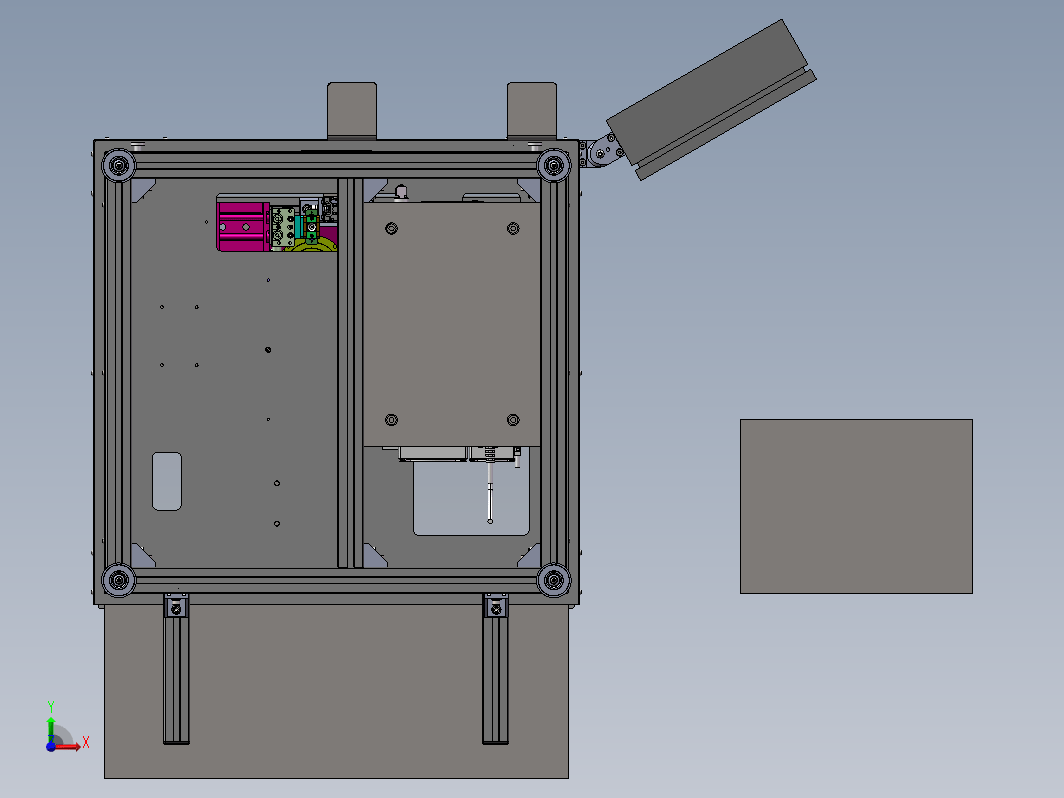Select the bottom-right corner caster
The width and height of the screenshot is (1064, 798).
pos(554,580)
